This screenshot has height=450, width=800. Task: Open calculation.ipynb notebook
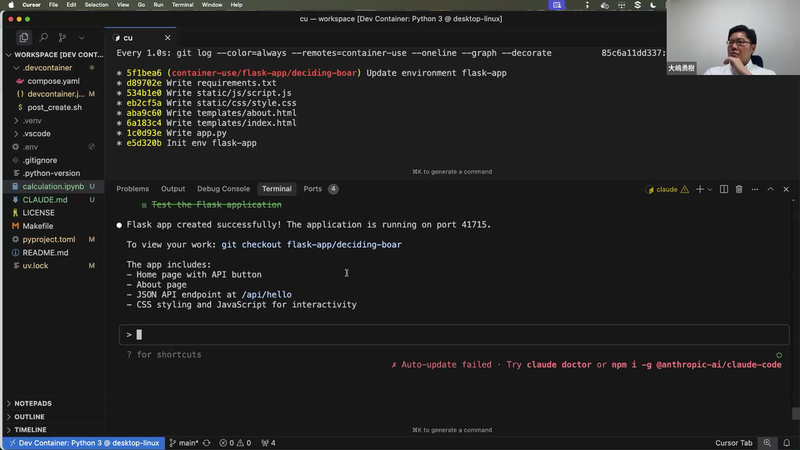(53, 187)
